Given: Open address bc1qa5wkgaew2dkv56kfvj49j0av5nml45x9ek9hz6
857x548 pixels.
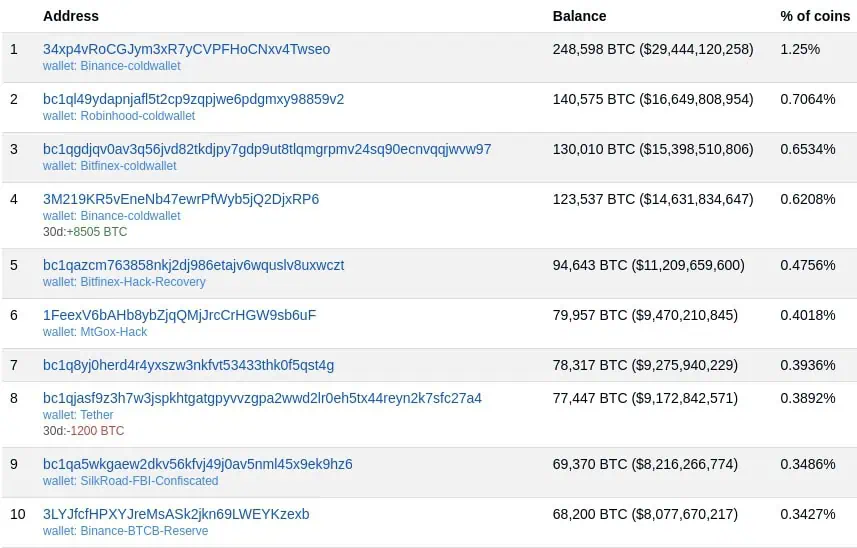Looking at the screenshot, I should [x=198, y=464].
